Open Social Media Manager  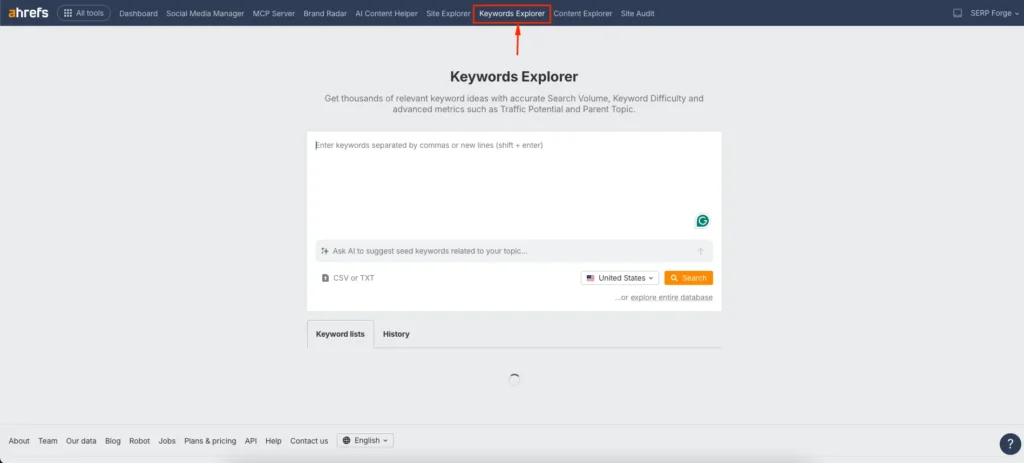click(205, 13)
